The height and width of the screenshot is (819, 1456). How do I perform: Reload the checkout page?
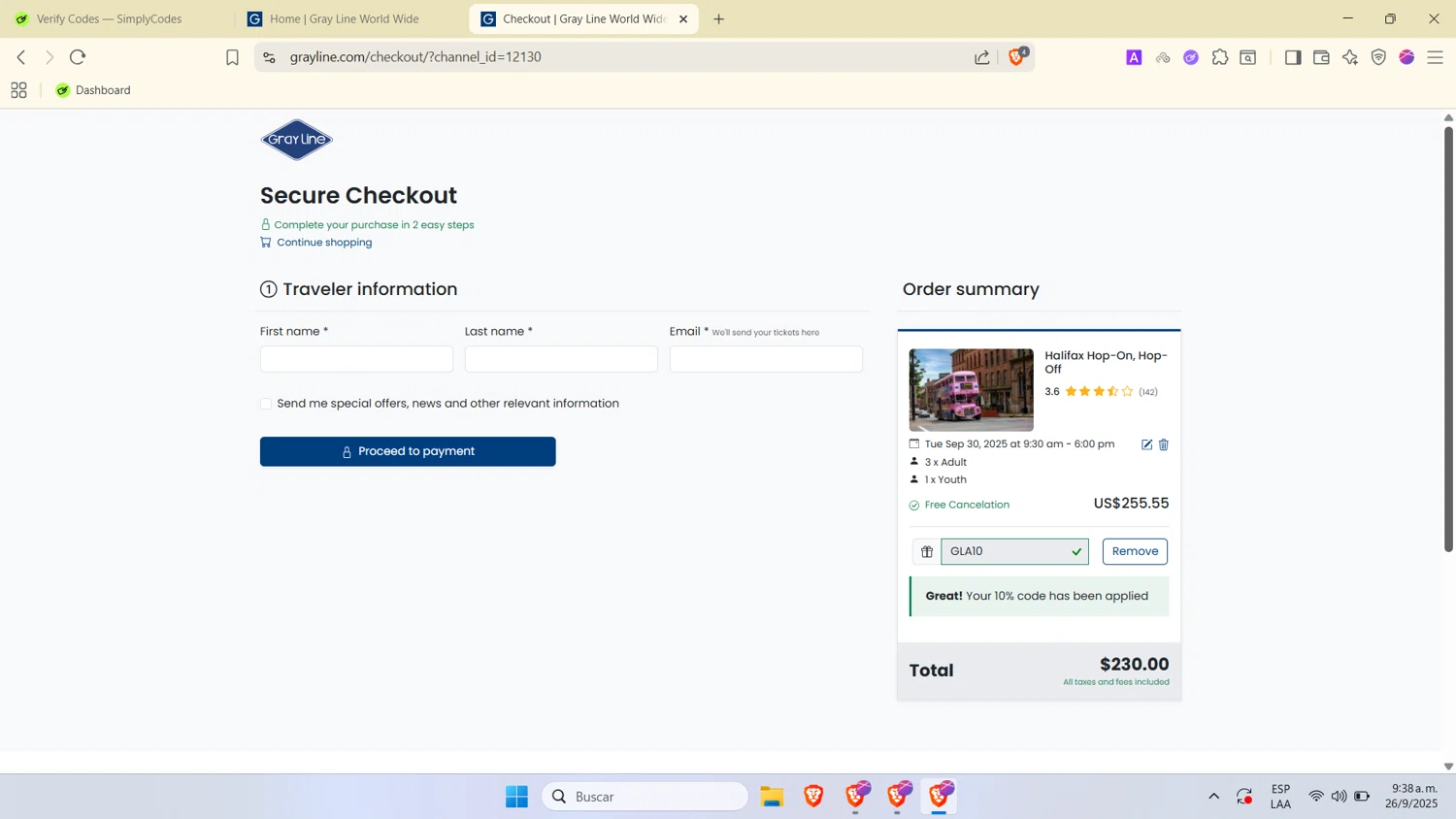[x=79, y=57]
